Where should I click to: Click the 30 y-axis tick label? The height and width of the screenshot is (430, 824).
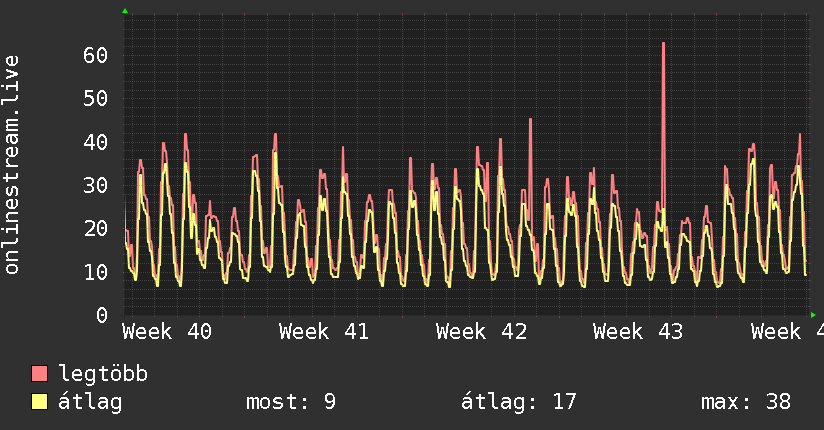[x=95, y=185]
